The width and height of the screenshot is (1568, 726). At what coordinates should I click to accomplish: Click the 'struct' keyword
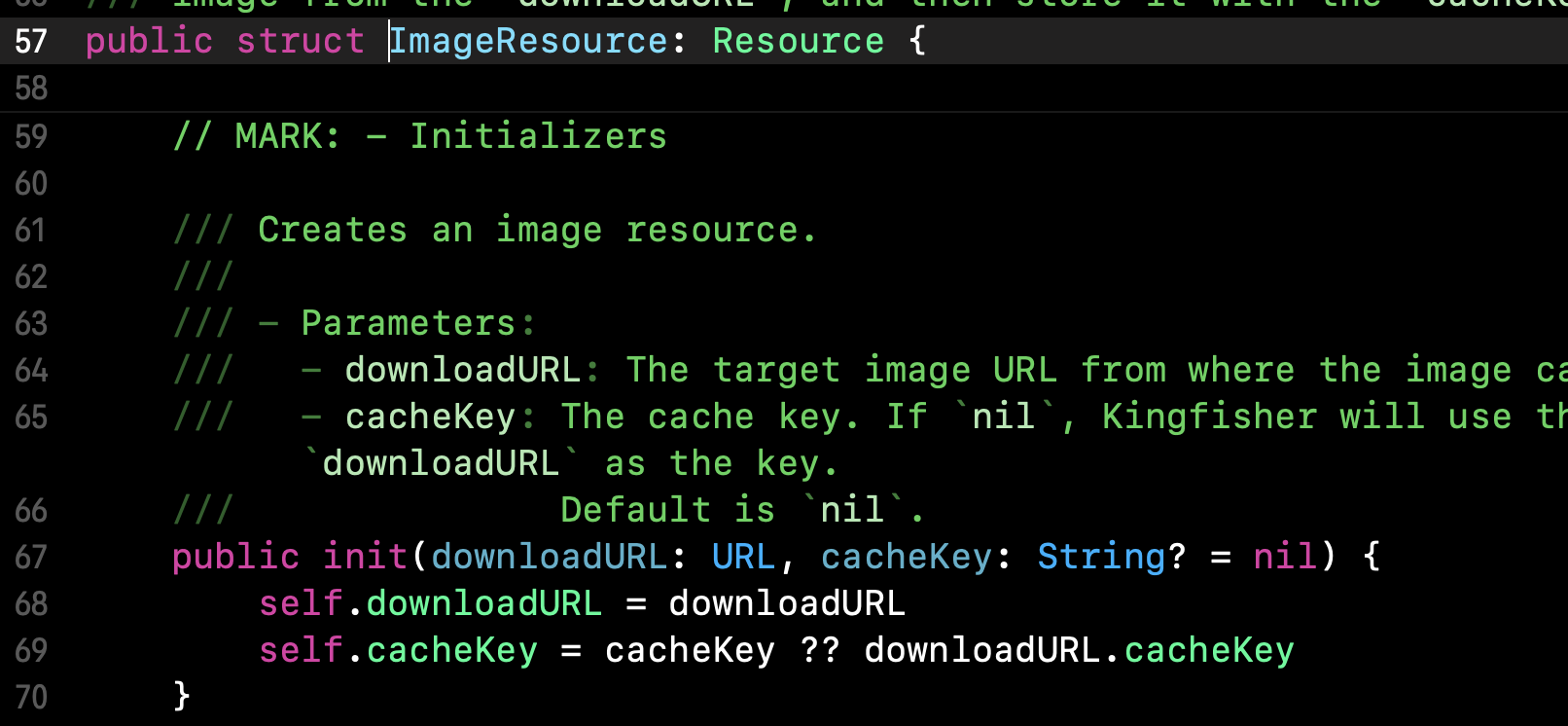click(301, 41)
